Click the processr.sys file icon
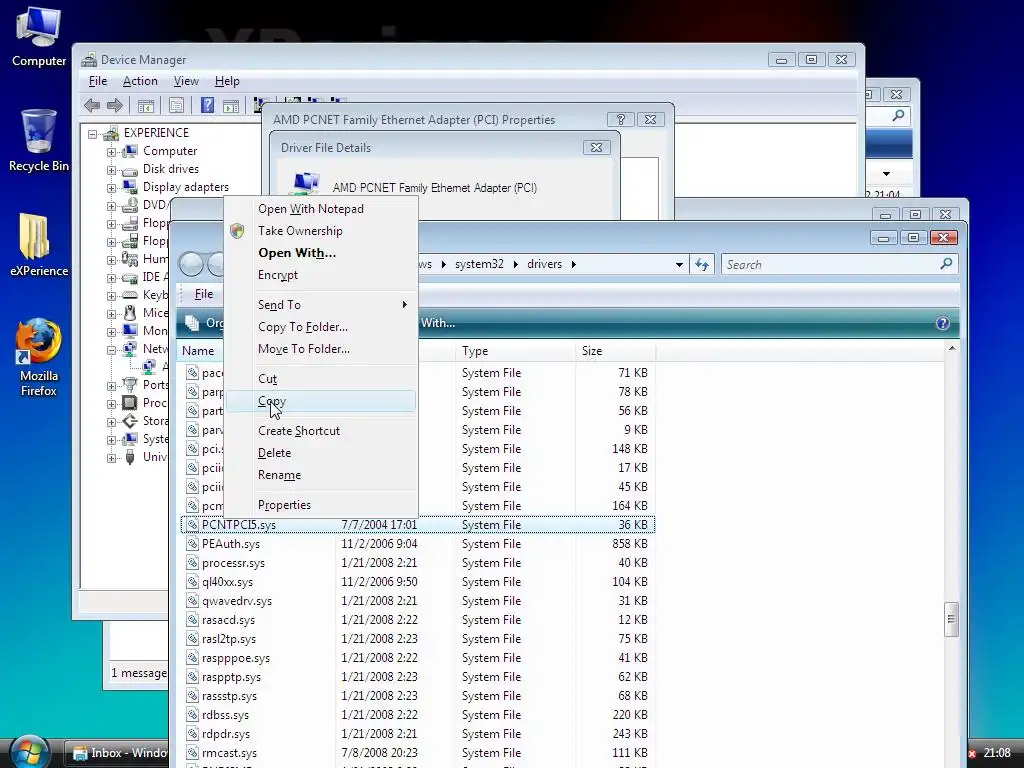The width and height of the screenshot is (1024, 768). coord(192,562)
